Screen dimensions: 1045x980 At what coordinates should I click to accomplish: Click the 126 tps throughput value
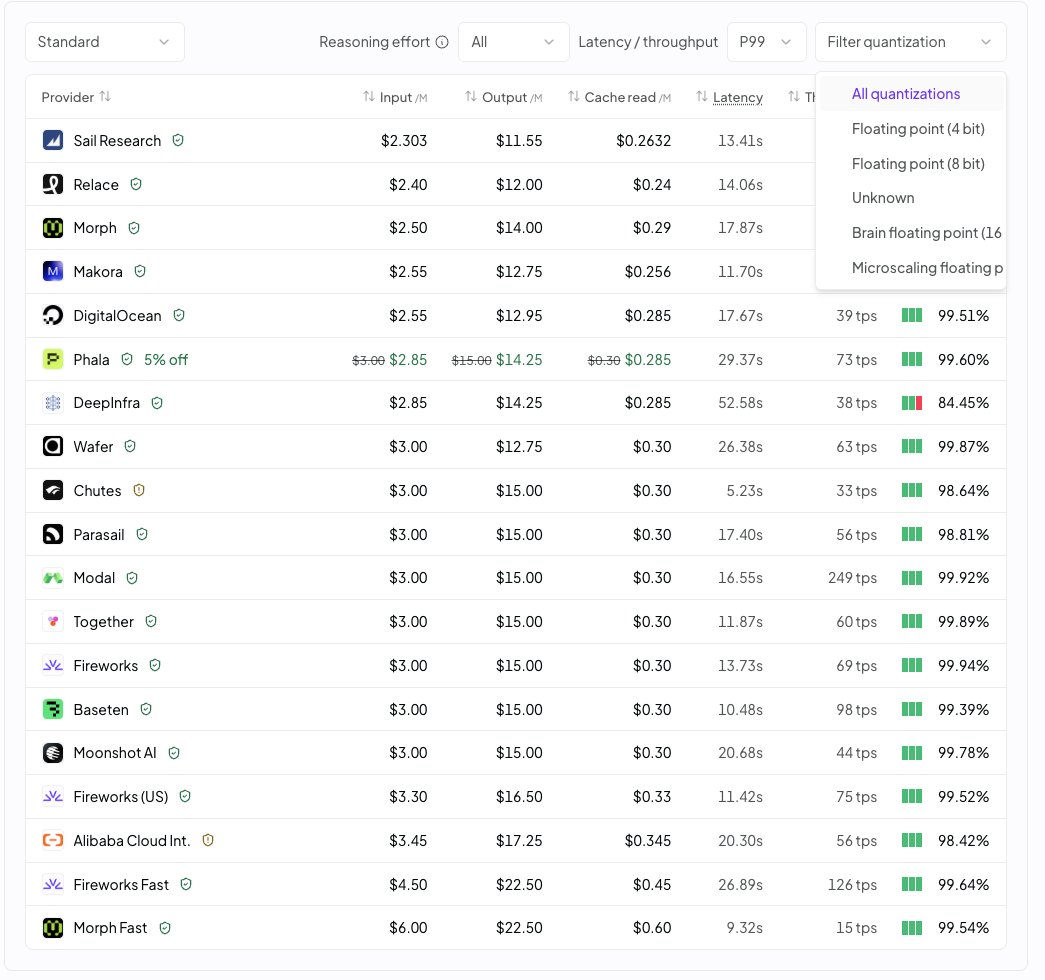click(852, 885)
